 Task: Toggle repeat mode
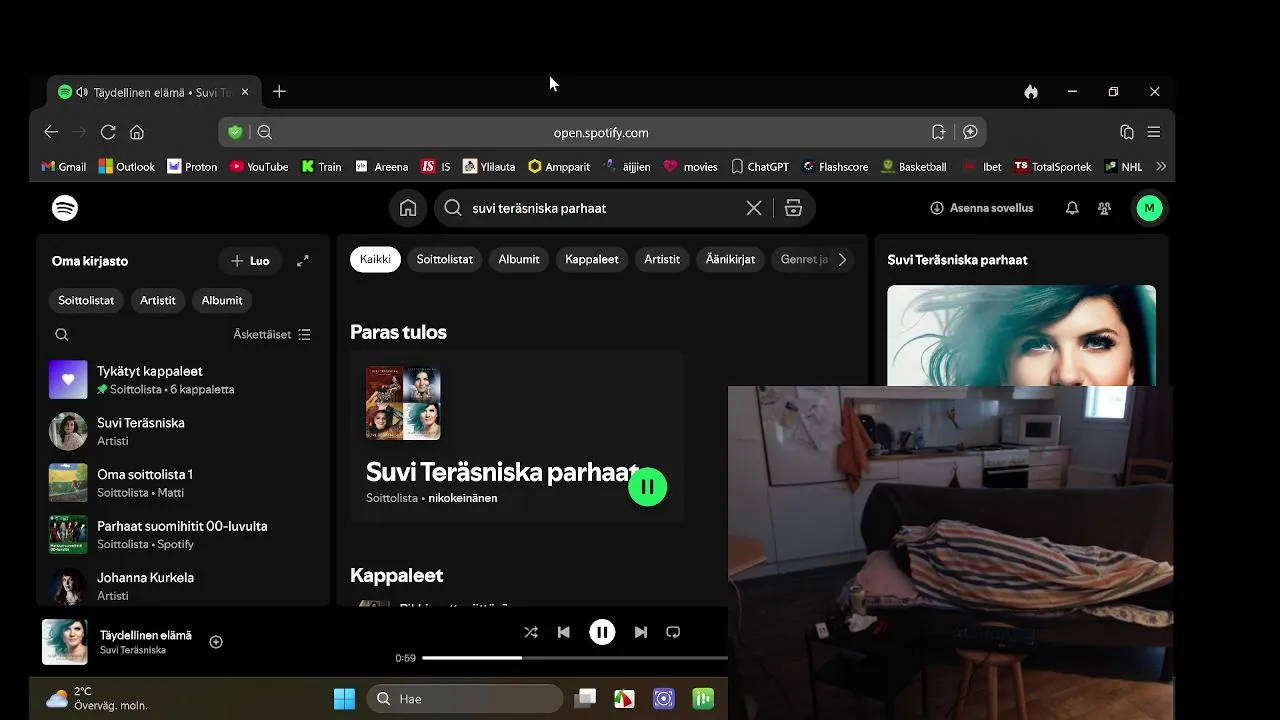(673, 632)
